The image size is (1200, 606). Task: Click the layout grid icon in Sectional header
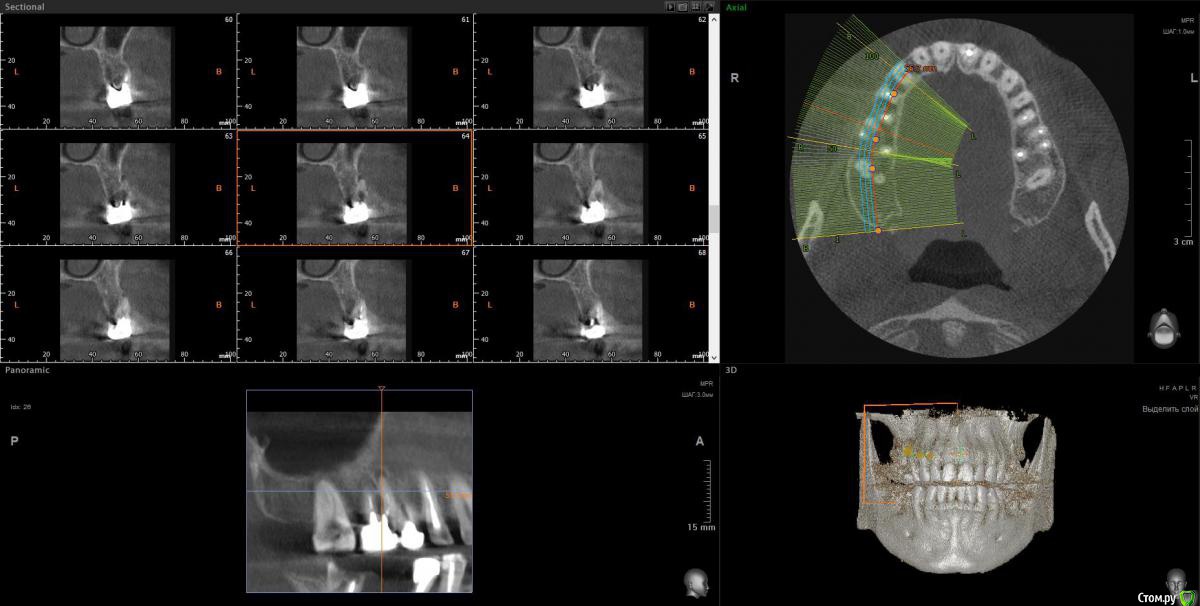(696, 7)
